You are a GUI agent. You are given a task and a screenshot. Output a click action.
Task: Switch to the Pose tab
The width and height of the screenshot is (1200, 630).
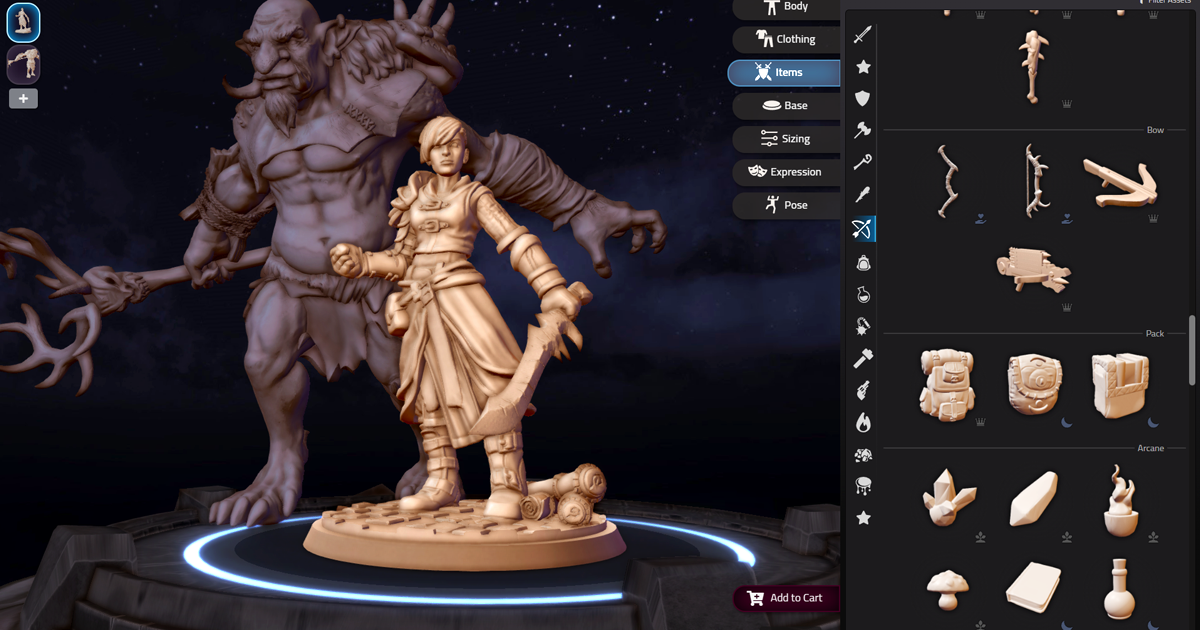[x=785, y=205]
